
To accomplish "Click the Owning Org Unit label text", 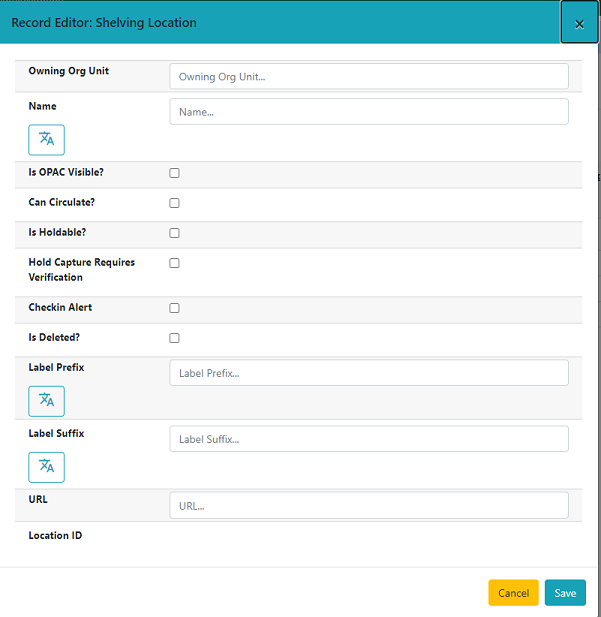I will (x=69, y=71).
